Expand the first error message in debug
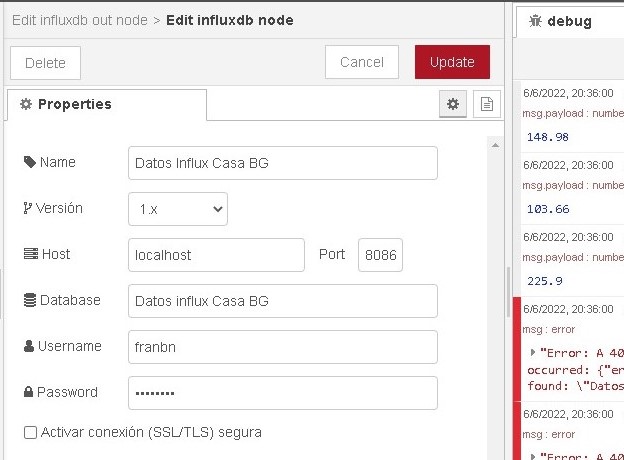624x460 pixels. coord(533,352)
